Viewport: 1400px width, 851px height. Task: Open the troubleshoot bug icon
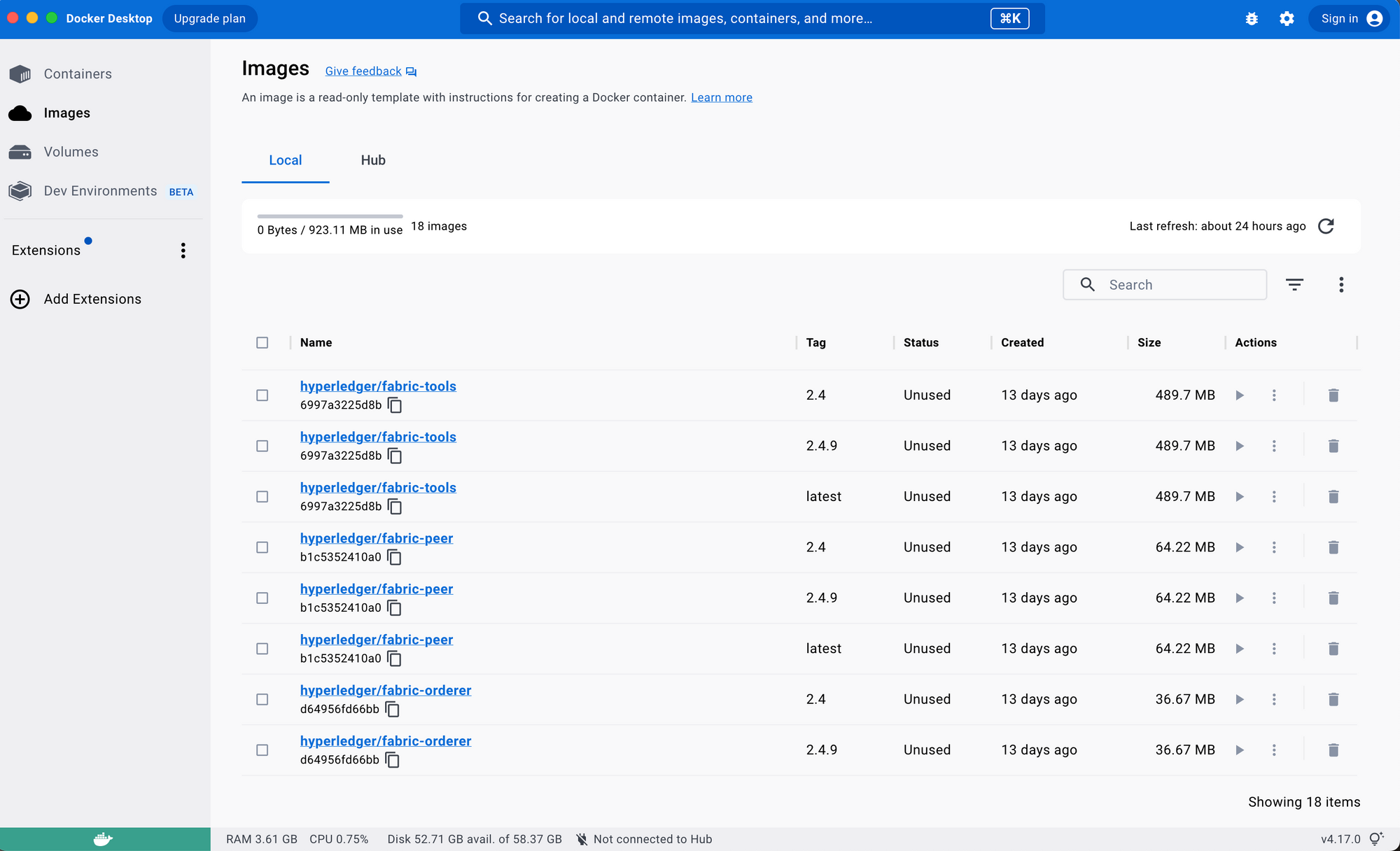tap(1252, 19)
